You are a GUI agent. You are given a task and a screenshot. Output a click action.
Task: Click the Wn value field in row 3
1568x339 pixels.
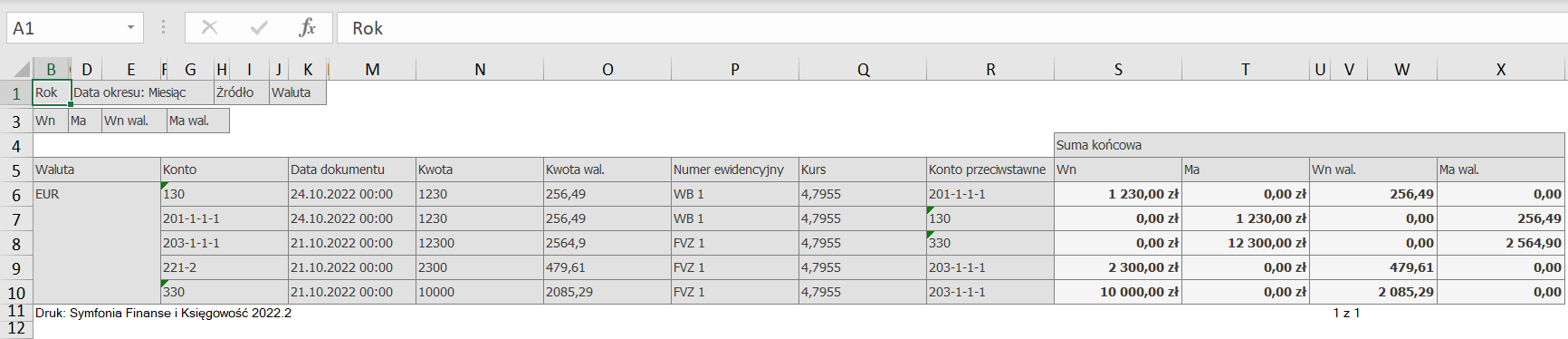pos(51,121)
